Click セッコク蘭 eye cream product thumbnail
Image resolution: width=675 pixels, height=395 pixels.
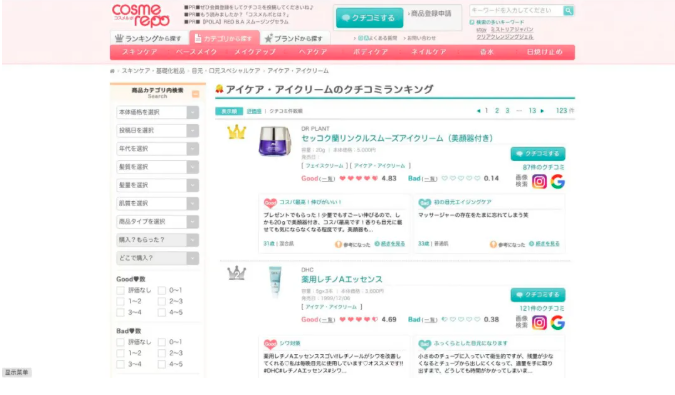click(x=275, y=141)
